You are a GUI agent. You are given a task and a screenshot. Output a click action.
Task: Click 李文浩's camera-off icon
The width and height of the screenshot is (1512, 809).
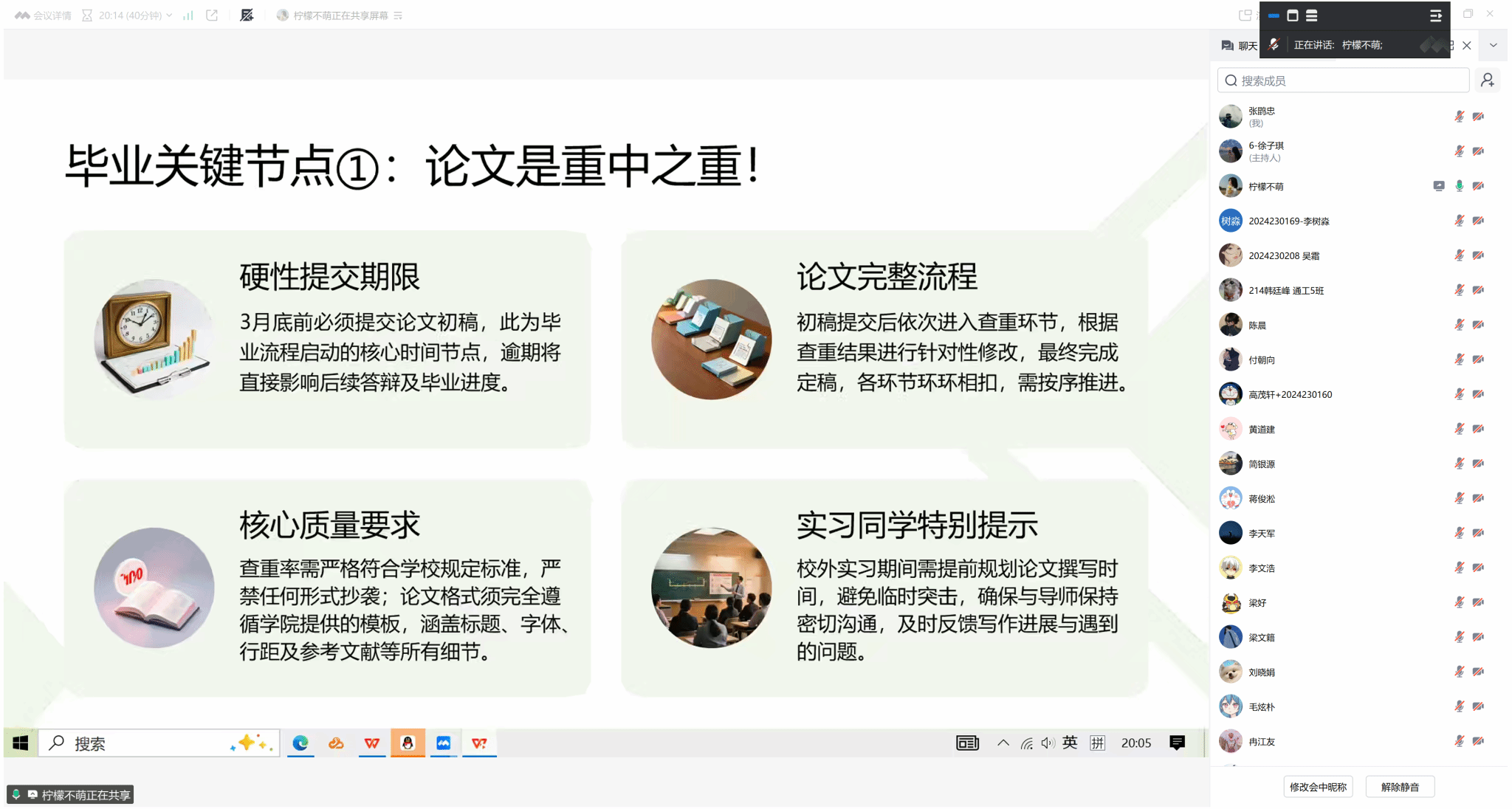pyautogui.click(x=1479, y=568)
